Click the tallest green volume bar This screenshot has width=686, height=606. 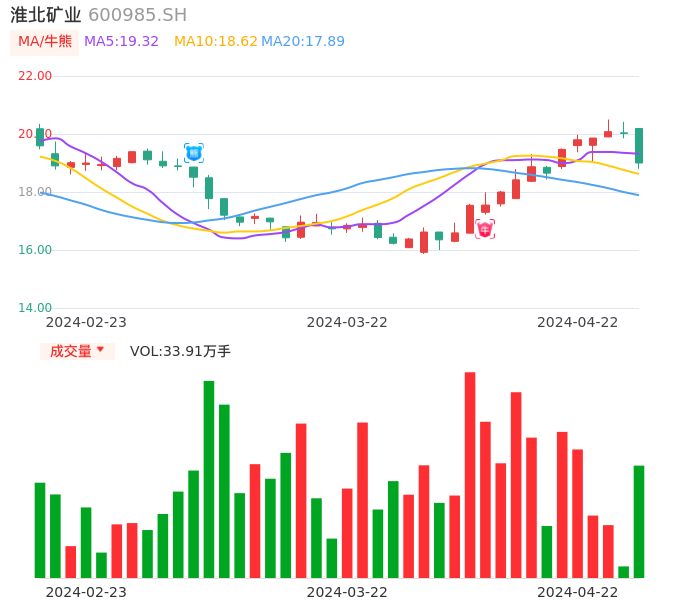tap(209, 480)
